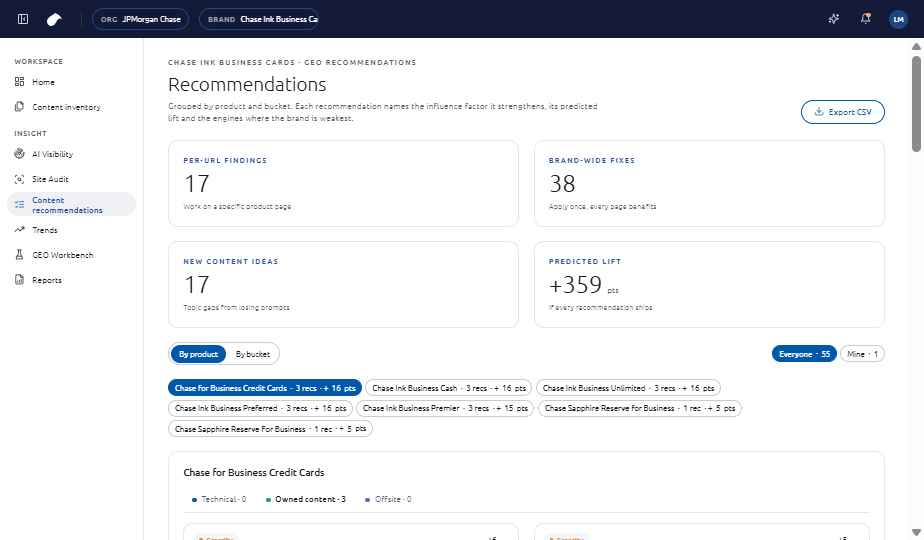Click the New Content Ideas card
This screenshot has height=540, width=924.
point(344,284)
